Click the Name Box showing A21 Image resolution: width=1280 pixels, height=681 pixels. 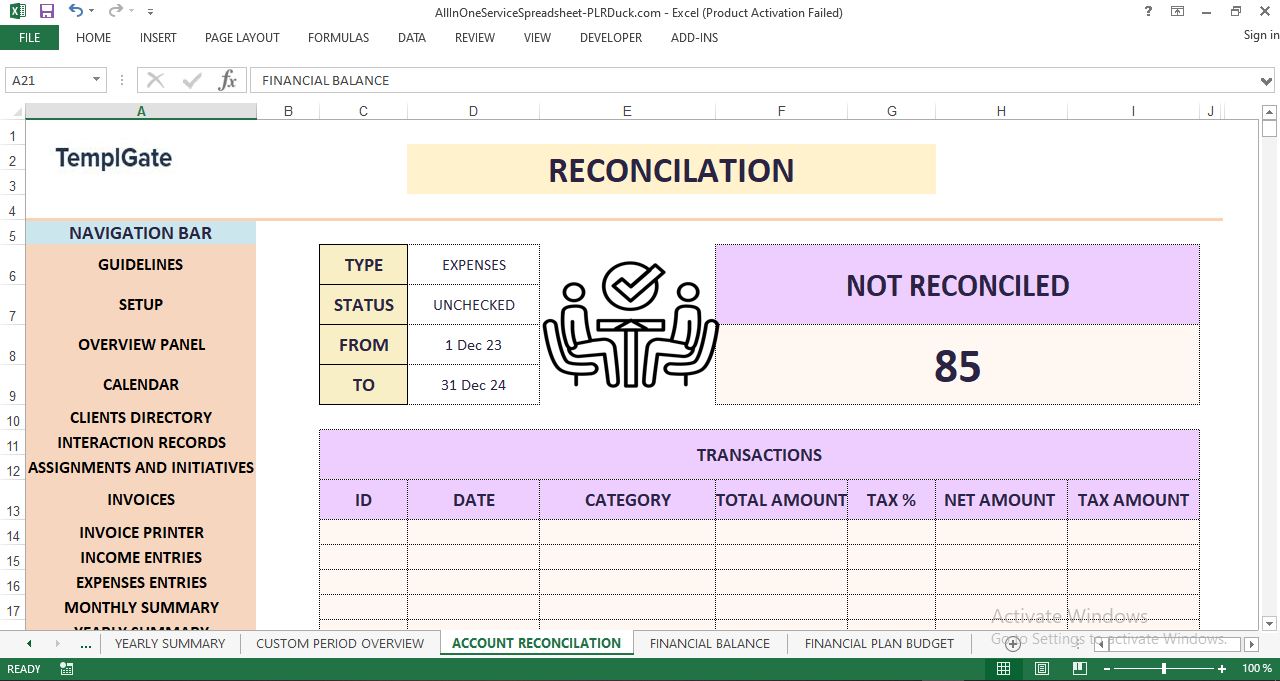[48, 80]
